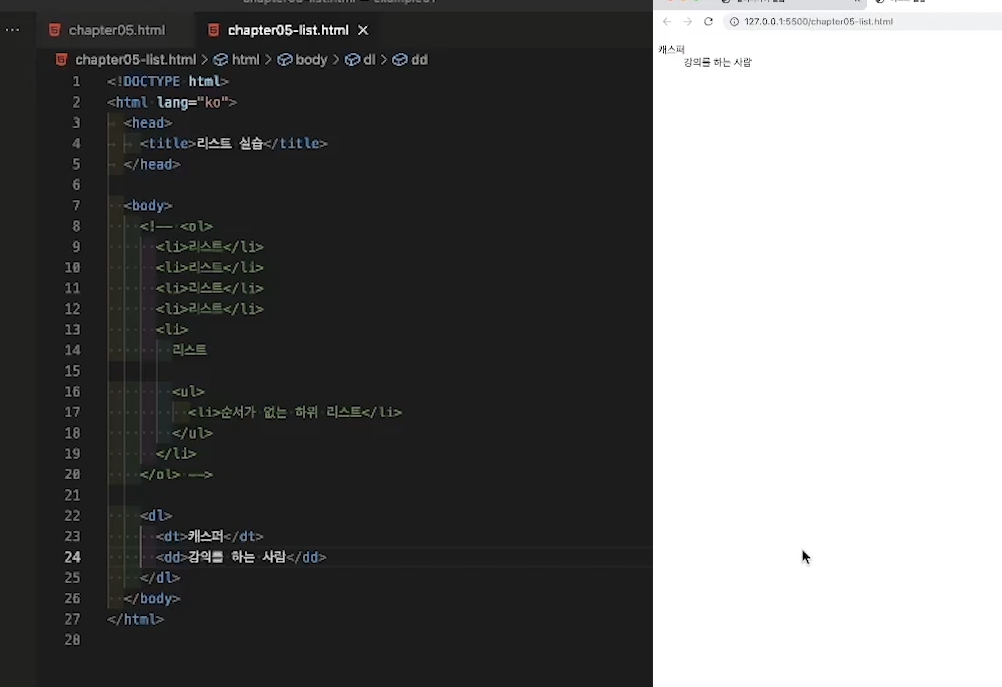This screenshot has height=687, width=1002.
Task: Go forward in the browser
Action: click(x=688, y=21)
